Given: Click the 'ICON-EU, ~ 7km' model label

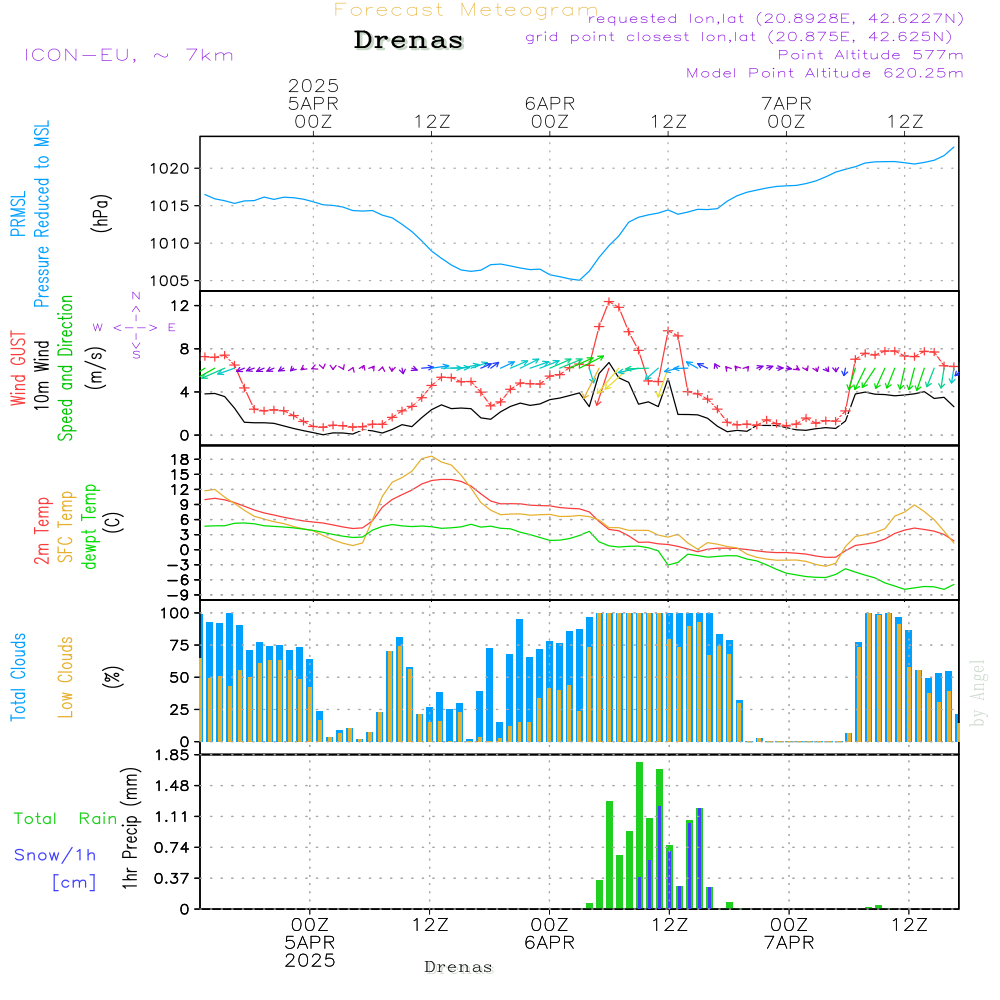Looking at the screenshot, I should point(129,55).
